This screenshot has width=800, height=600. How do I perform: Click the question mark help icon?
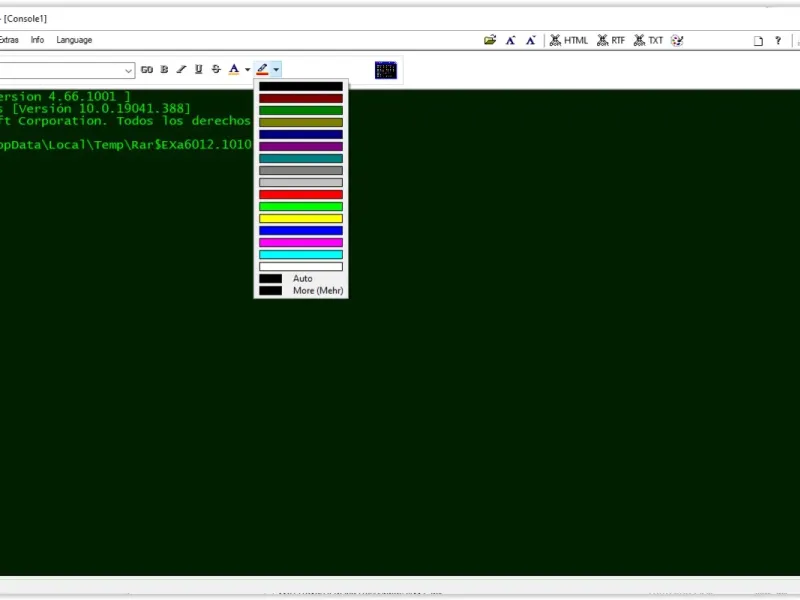coord(777,41)
